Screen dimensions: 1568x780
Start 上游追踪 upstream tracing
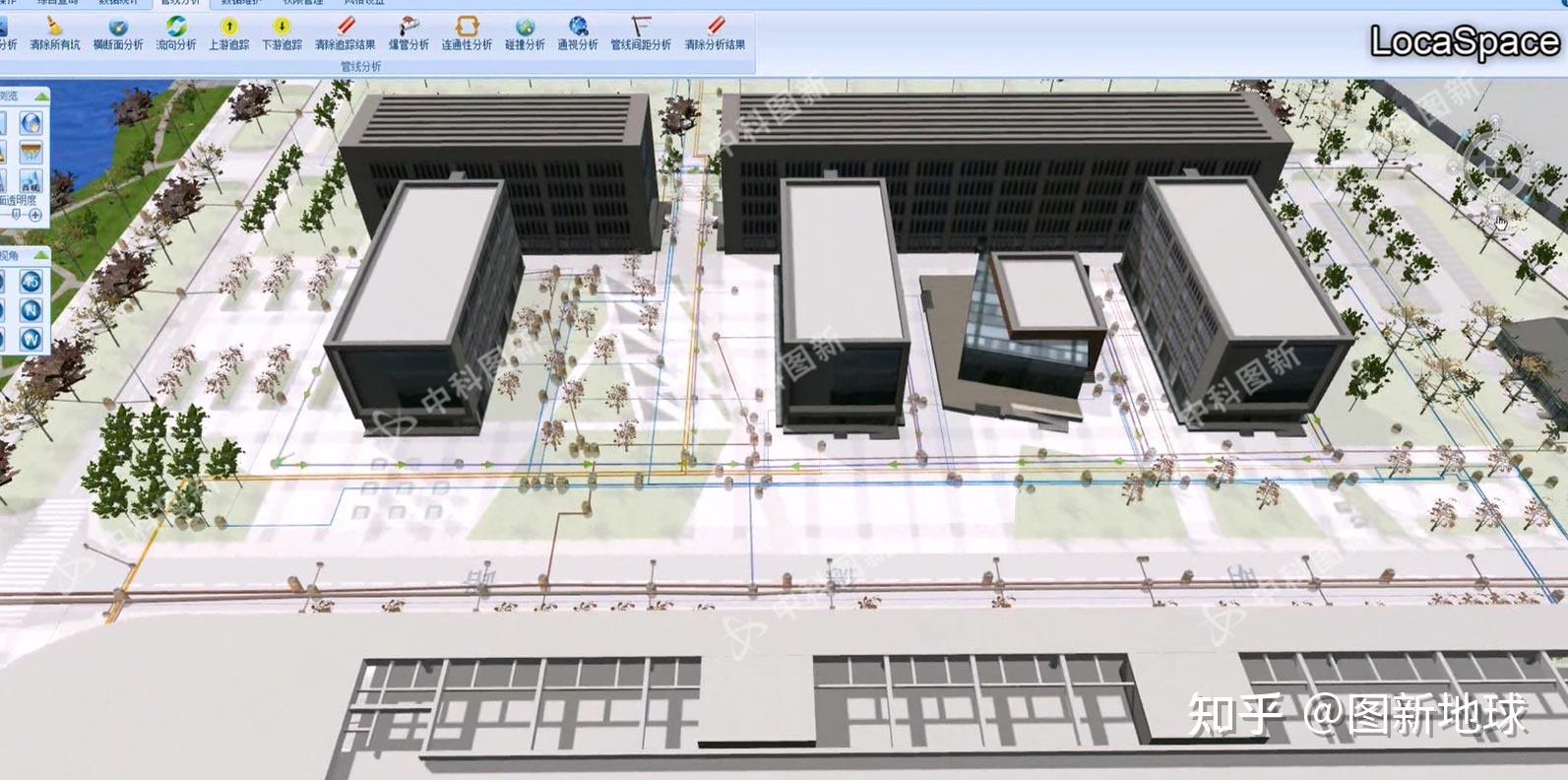point(228,33)
